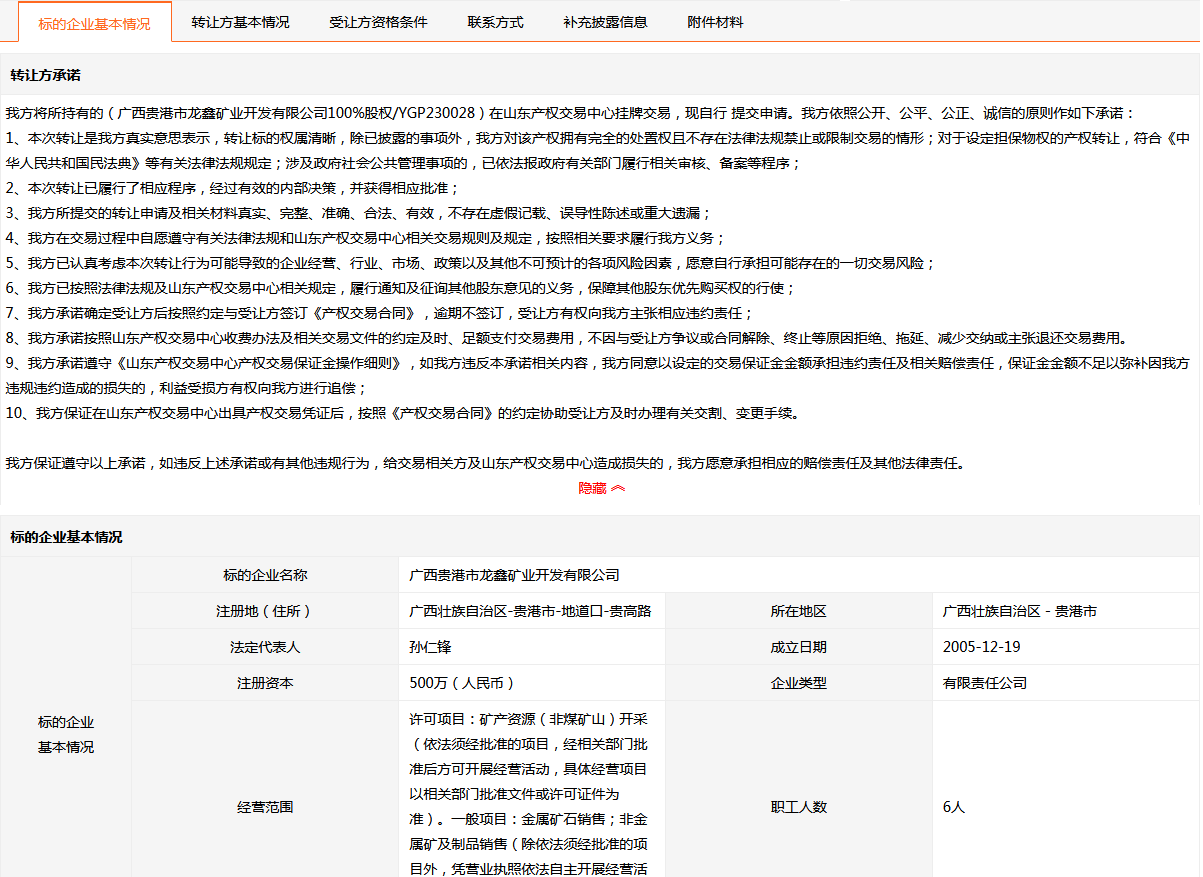The width and height of the screenshot is (1203, 877).
Task: Click commitment item 2 about 内部决策
Action: [232, 188]
